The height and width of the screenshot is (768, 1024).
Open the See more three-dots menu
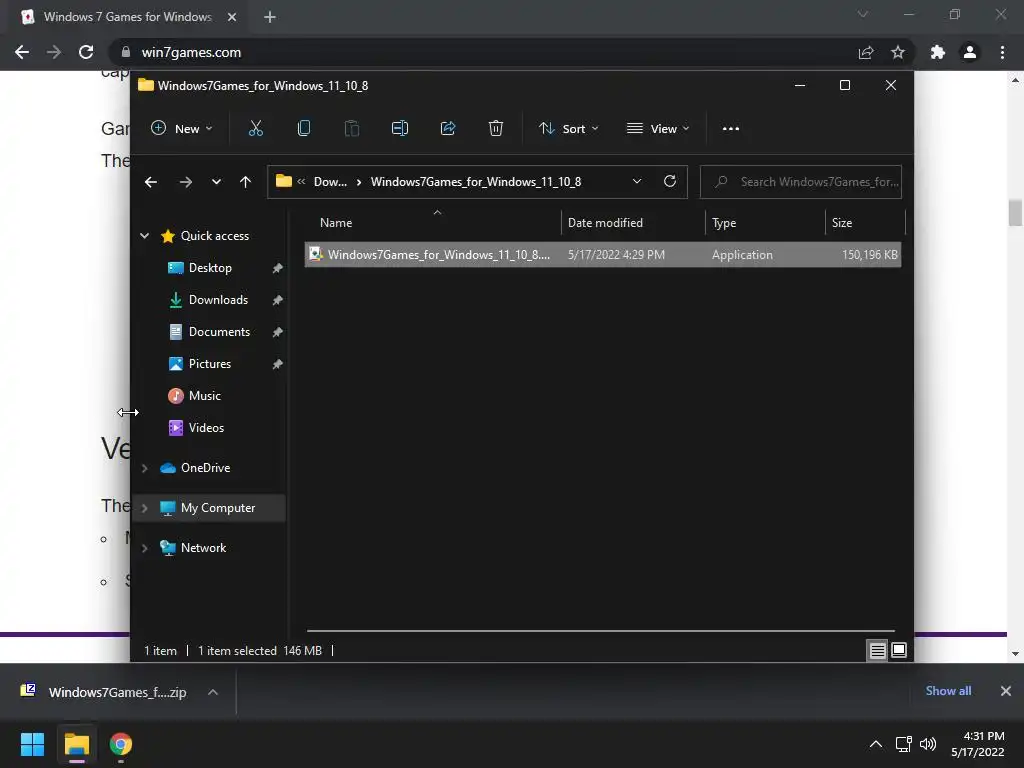tap(731, 129)
